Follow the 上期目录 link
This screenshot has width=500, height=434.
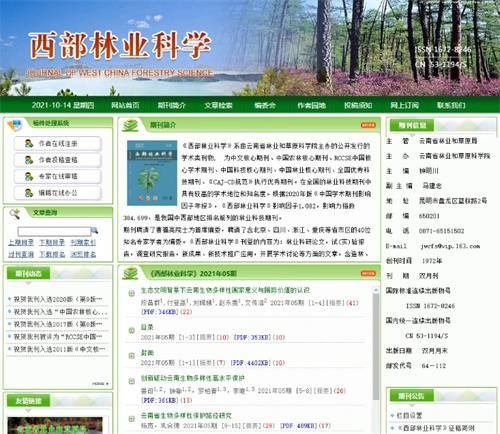coord(21,242)
